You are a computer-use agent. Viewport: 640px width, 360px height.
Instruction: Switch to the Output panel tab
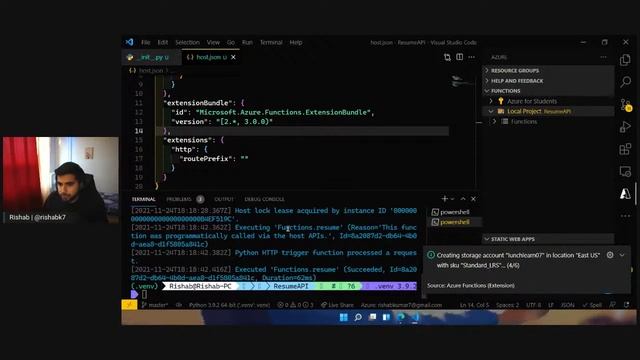tap(224, 199)
